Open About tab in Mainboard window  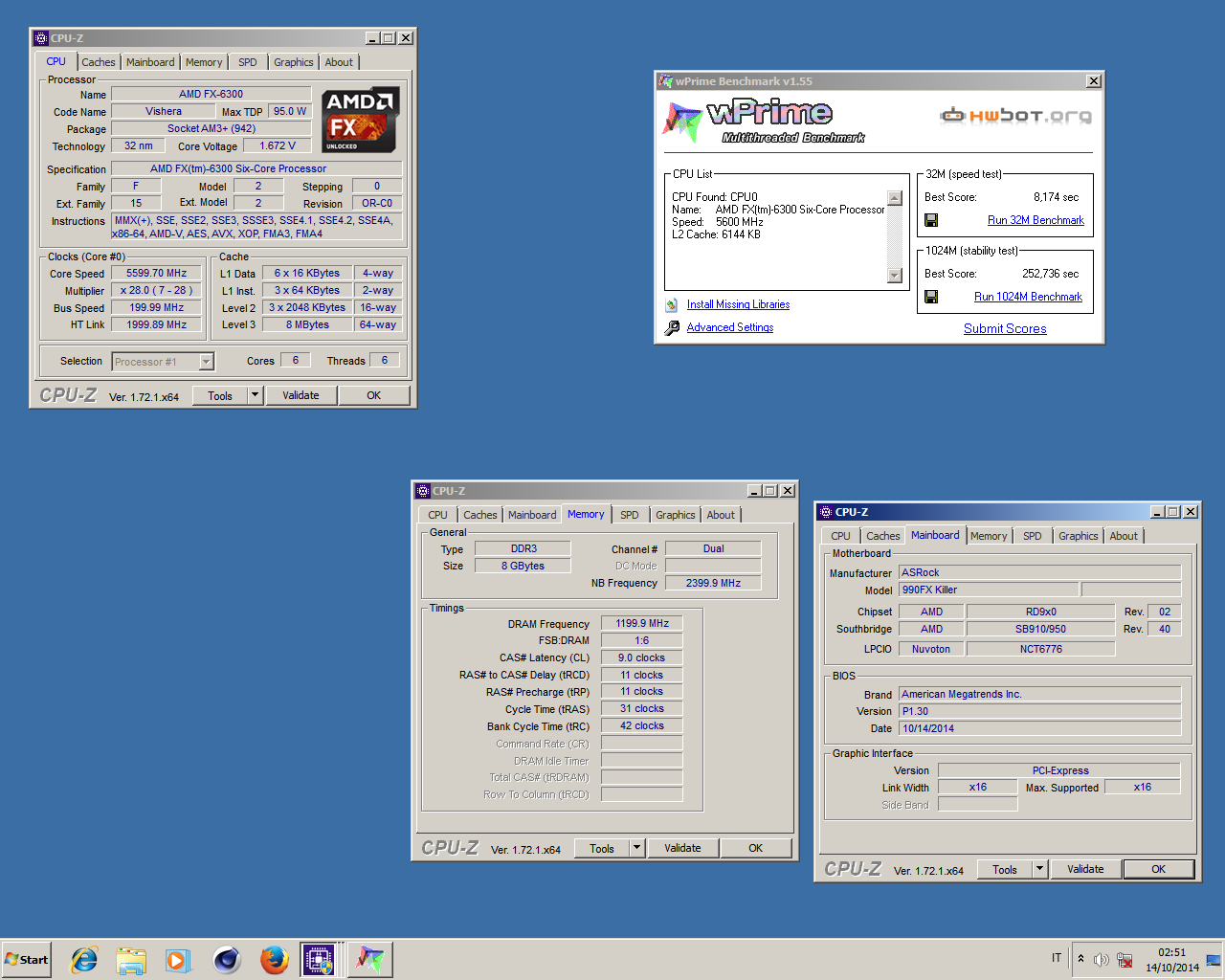point(1124,536)
